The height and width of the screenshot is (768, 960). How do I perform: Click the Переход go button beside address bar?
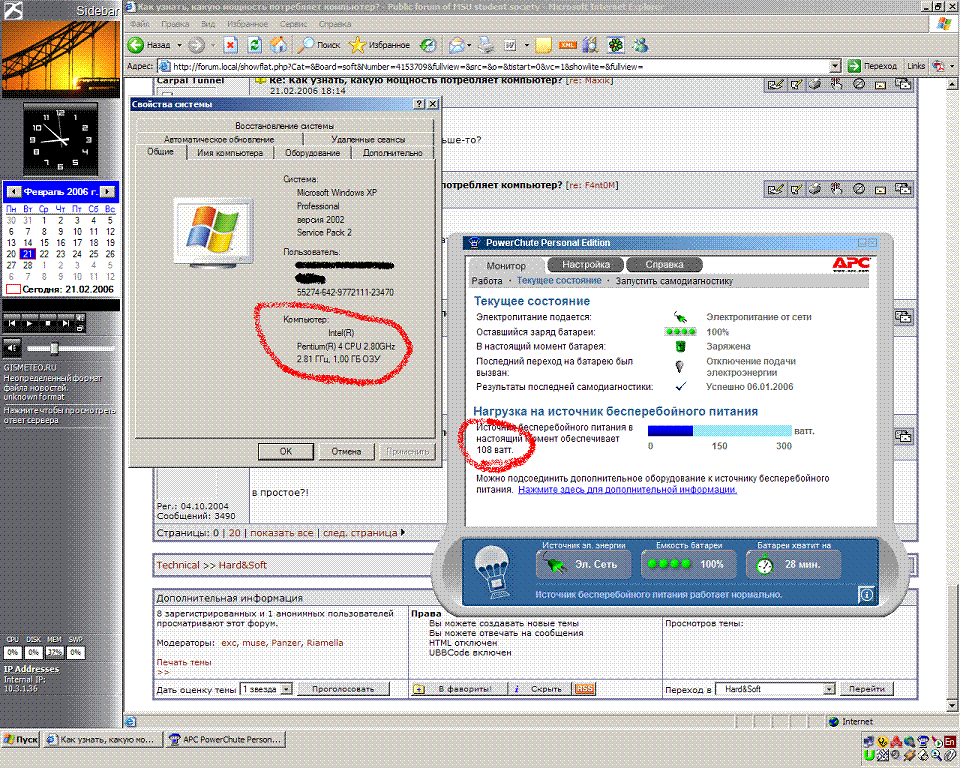pyautogui.click(x=872, y=66)
